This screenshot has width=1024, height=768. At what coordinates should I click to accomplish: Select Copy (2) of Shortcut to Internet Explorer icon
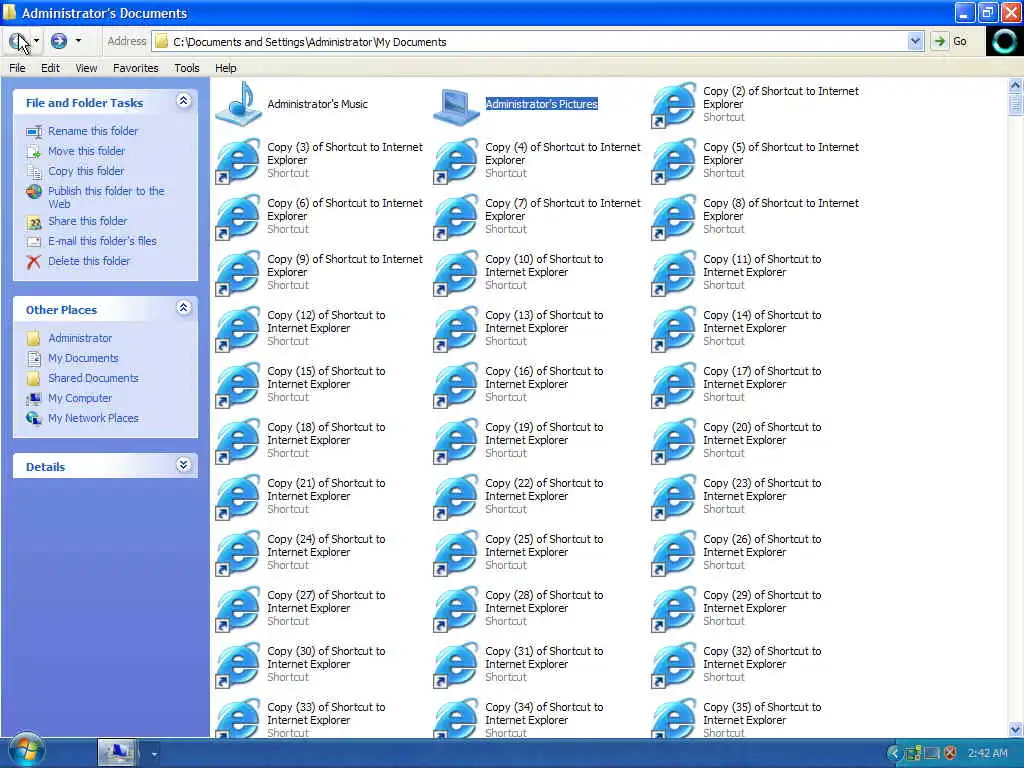coord(674,104)
